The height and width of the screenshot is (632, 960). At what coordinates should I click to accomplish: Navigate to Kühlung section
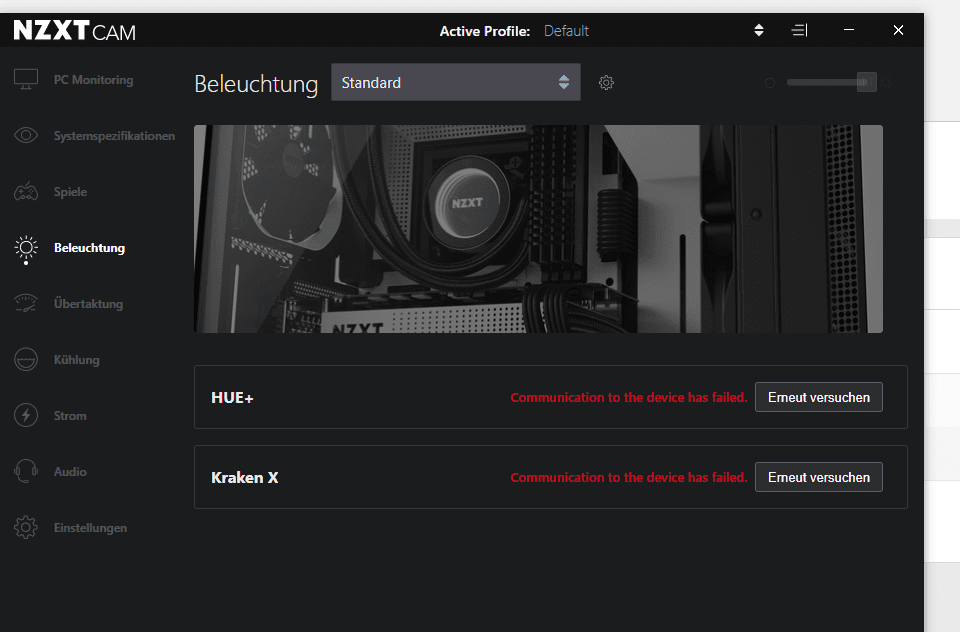pos(77,359)
